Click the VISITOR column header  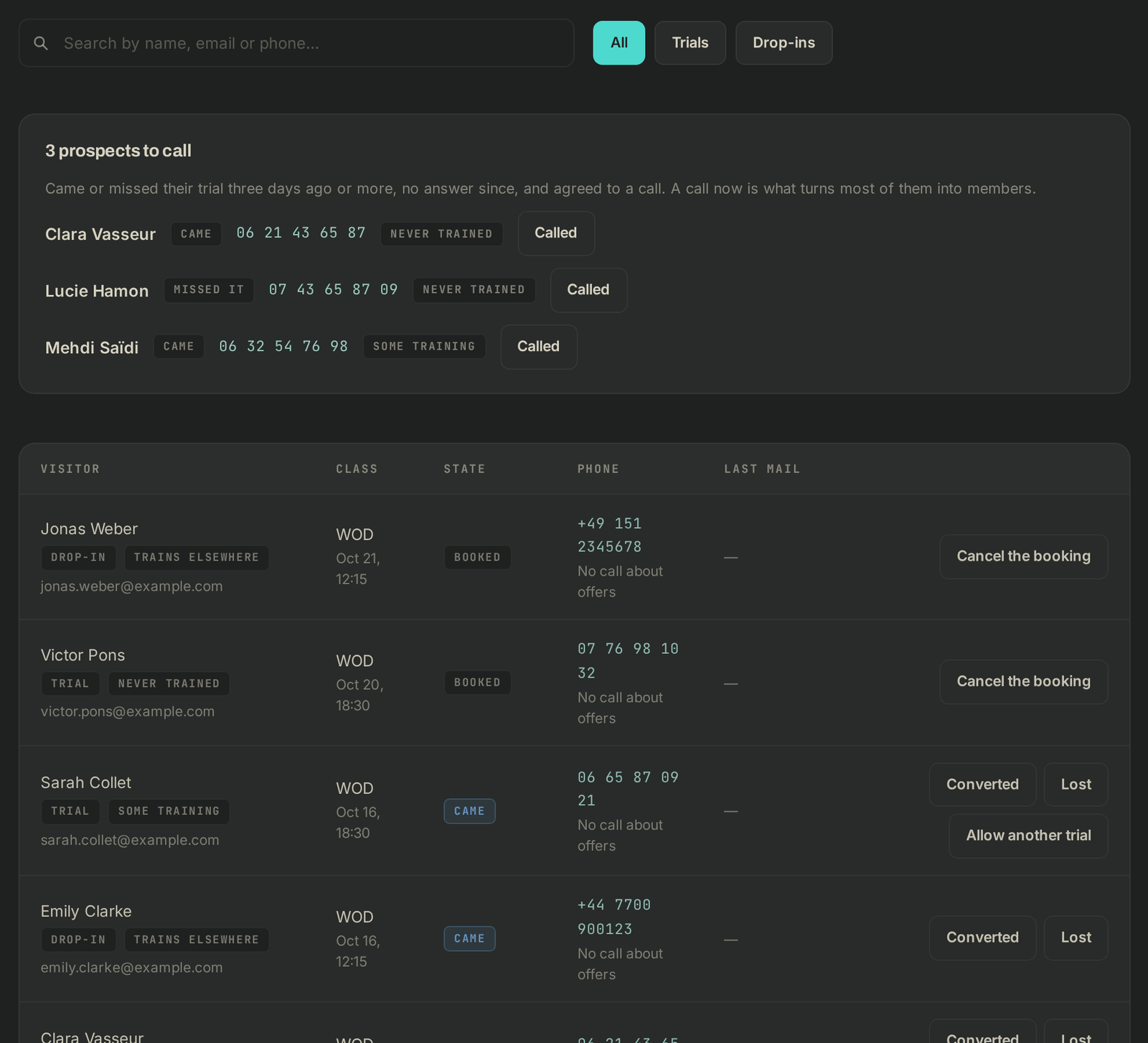[x=70, y=469]
